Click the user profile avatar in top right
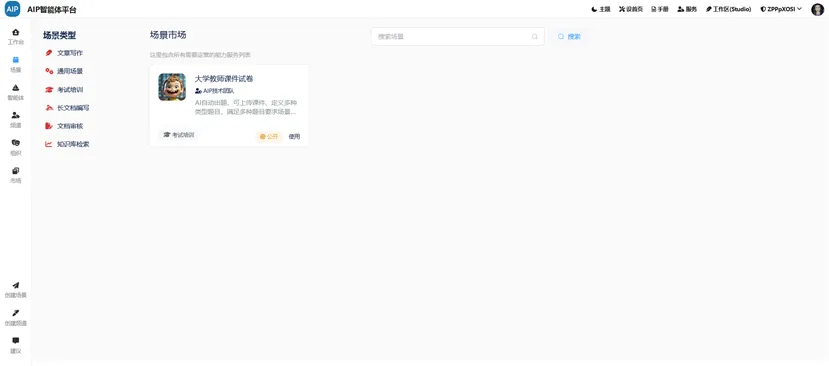 pyautogui.click(x=817, y=9)
